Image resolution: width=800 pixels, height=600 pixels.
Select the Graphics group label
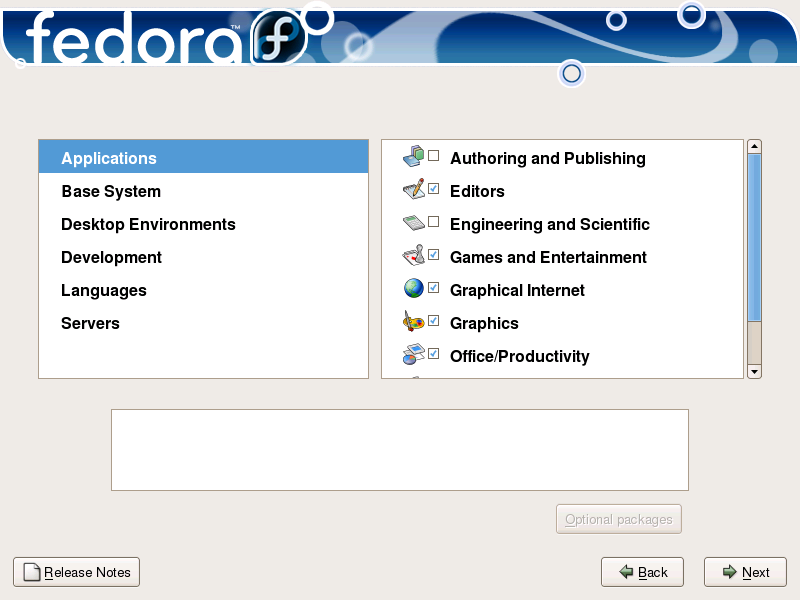click(x=484, y=323)
